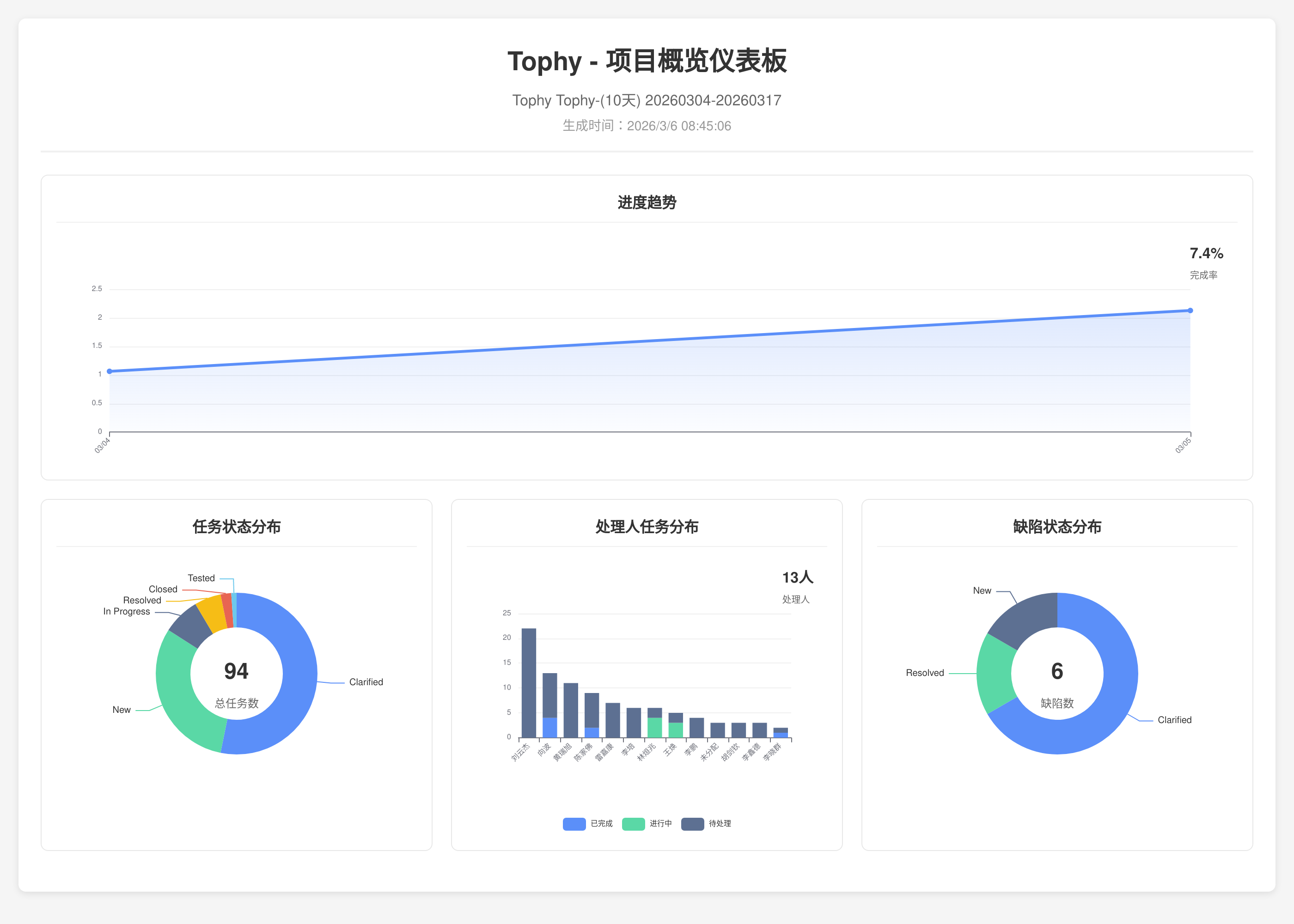Screen dimensions: 1294x924
Task: Click the 03/04 data point on trend line
Action: (x=110, y=371)
